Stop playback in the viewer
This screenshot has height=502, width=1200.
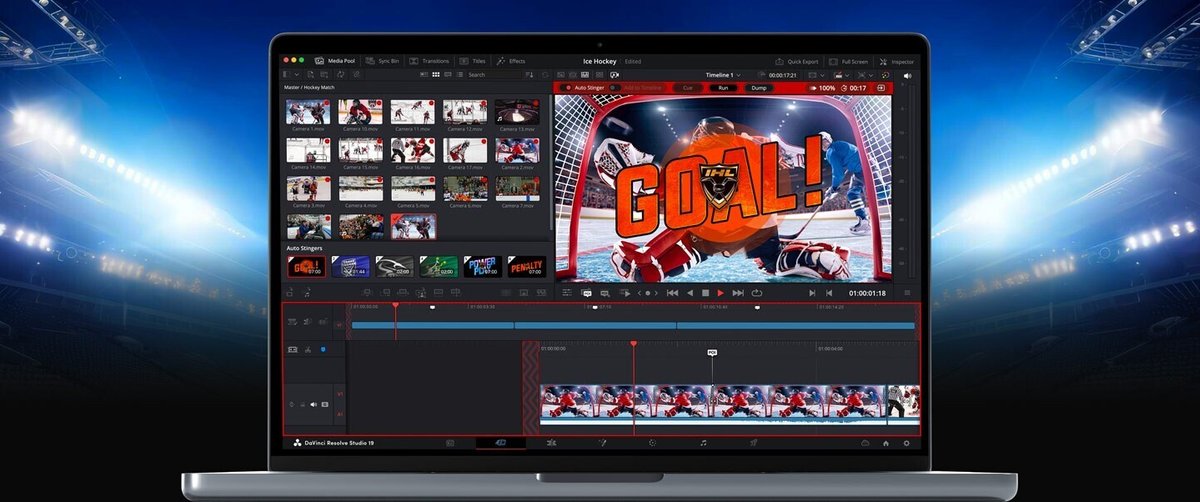705,293
